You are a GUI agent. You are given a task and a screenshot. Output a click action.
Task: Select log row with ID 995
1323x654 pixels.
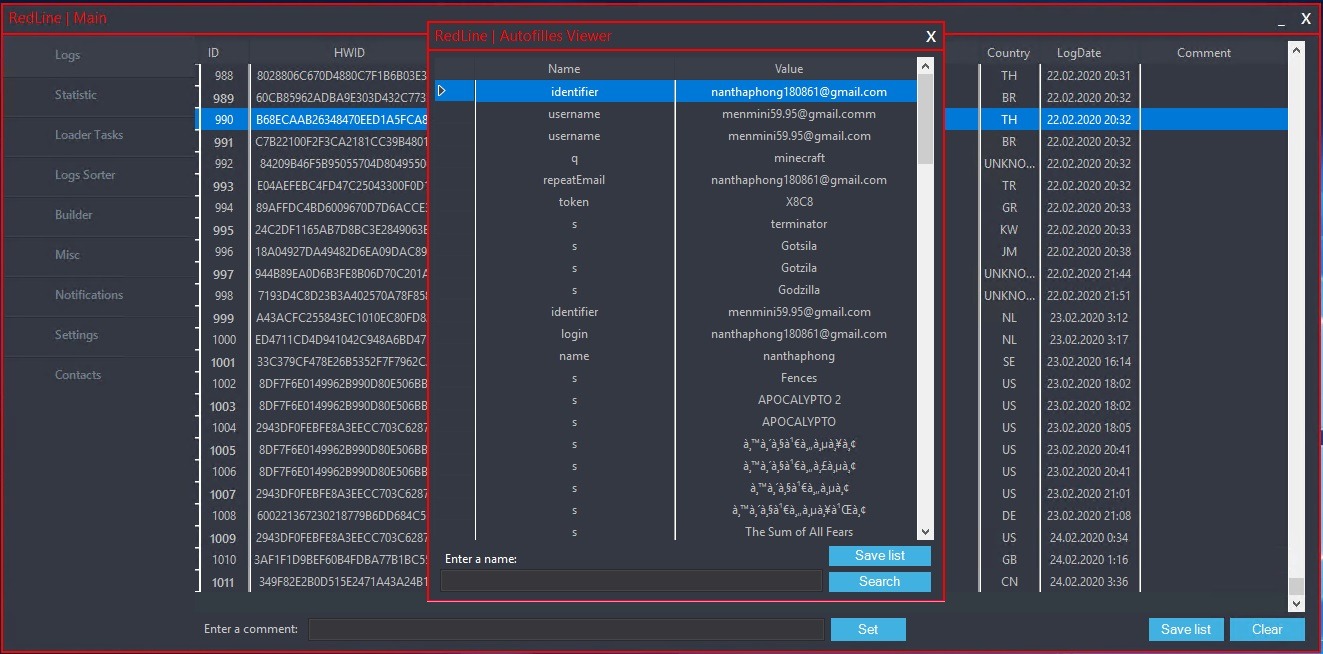(x=224, y=230)
